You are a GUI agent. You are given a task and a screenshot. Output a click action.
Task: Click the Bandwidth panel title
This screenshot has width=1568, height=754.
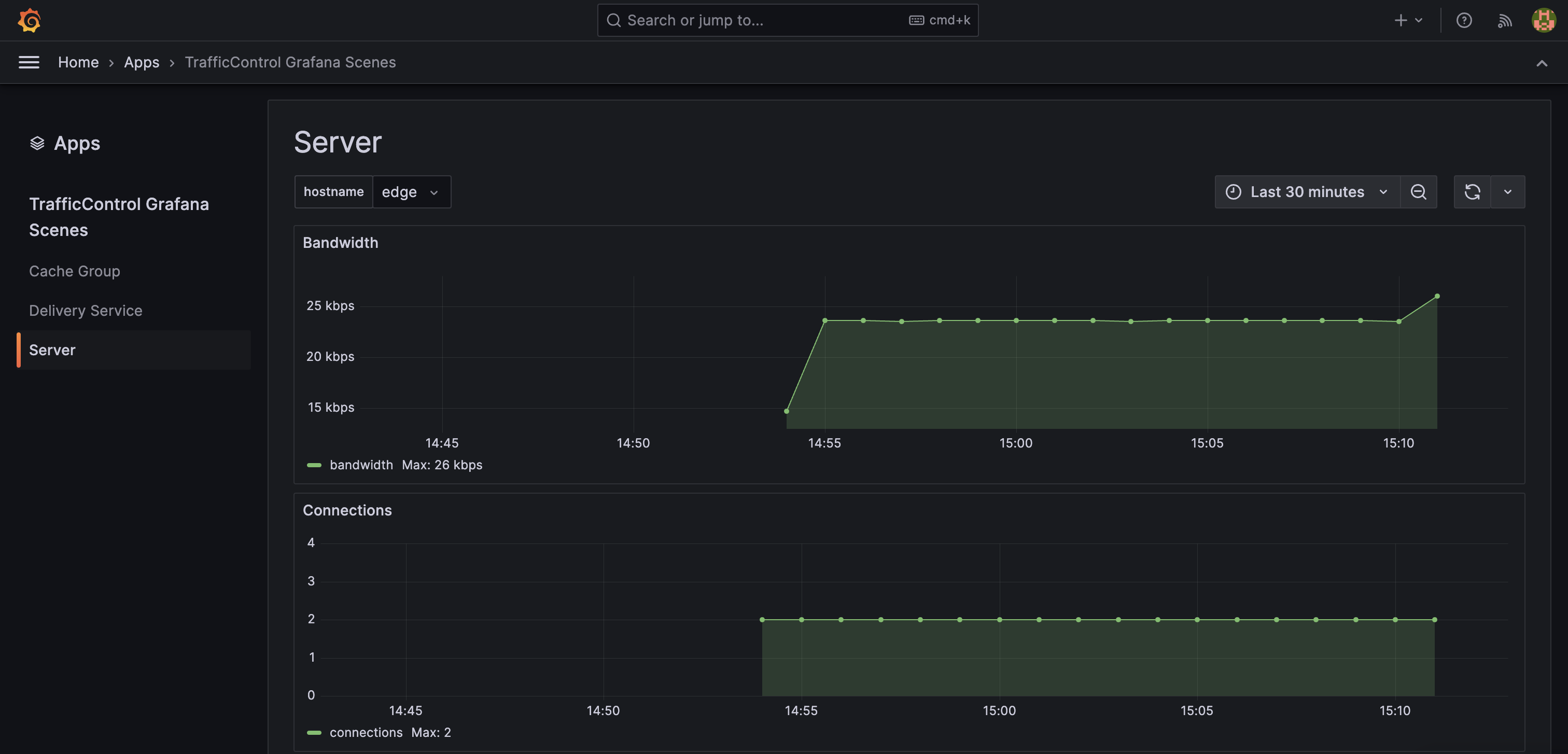pyautogui.click(x=340, y=242)
